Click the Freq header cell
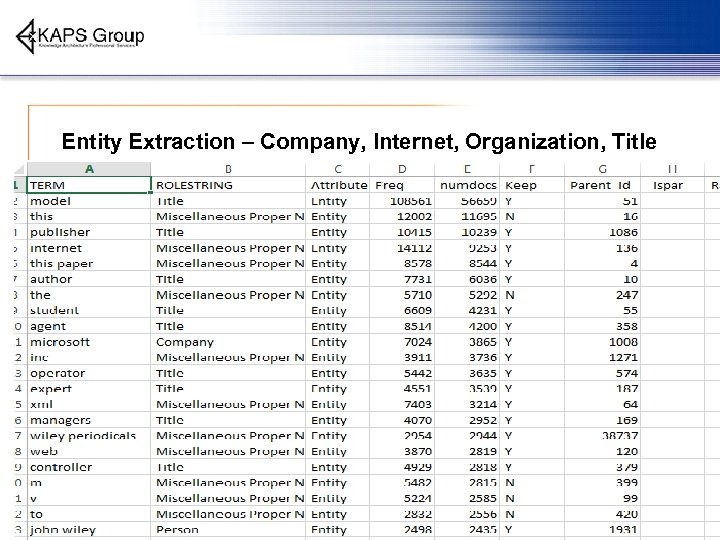This screenshot has height=540, width=720. 402,185
